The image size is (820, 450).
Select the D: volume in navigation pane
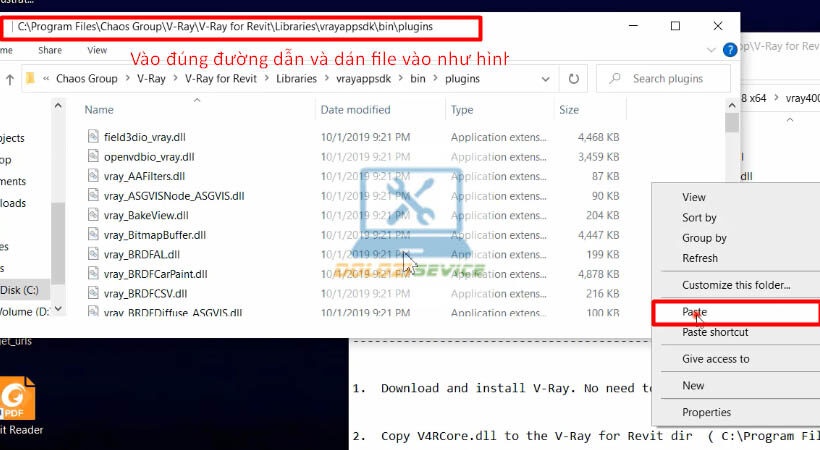24,312
